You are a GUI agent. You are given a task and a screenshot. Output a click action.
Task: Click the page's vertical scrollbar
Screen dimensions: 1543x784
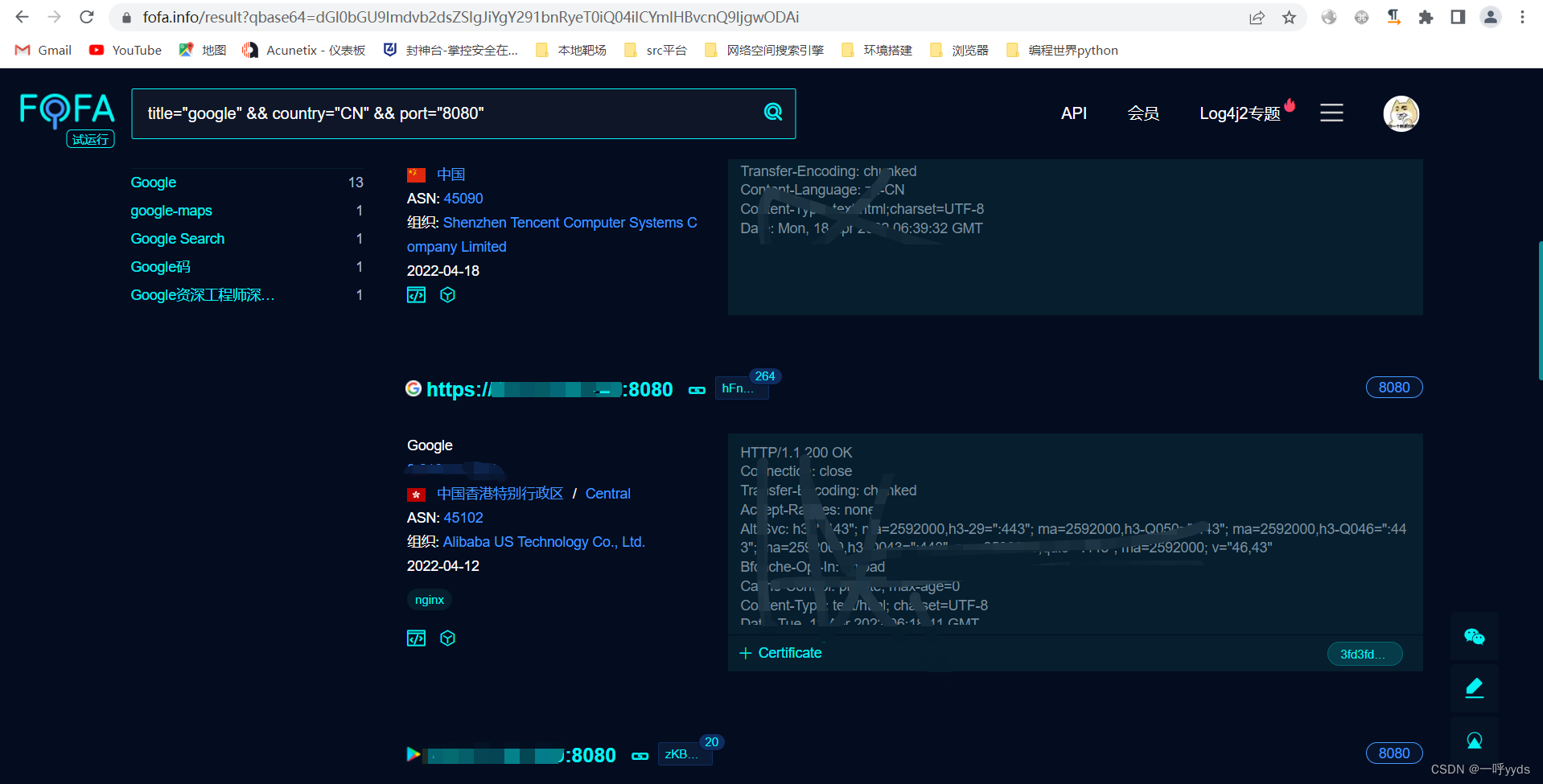[x=1539, y=310]
